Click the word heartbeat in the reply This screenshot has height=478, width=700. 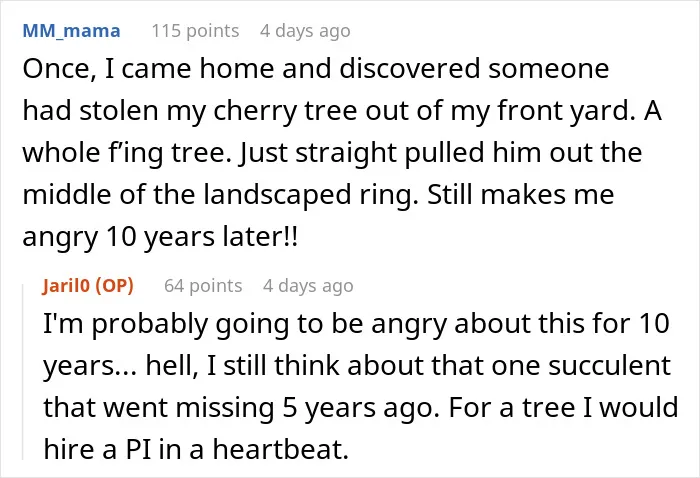(280, 449)
